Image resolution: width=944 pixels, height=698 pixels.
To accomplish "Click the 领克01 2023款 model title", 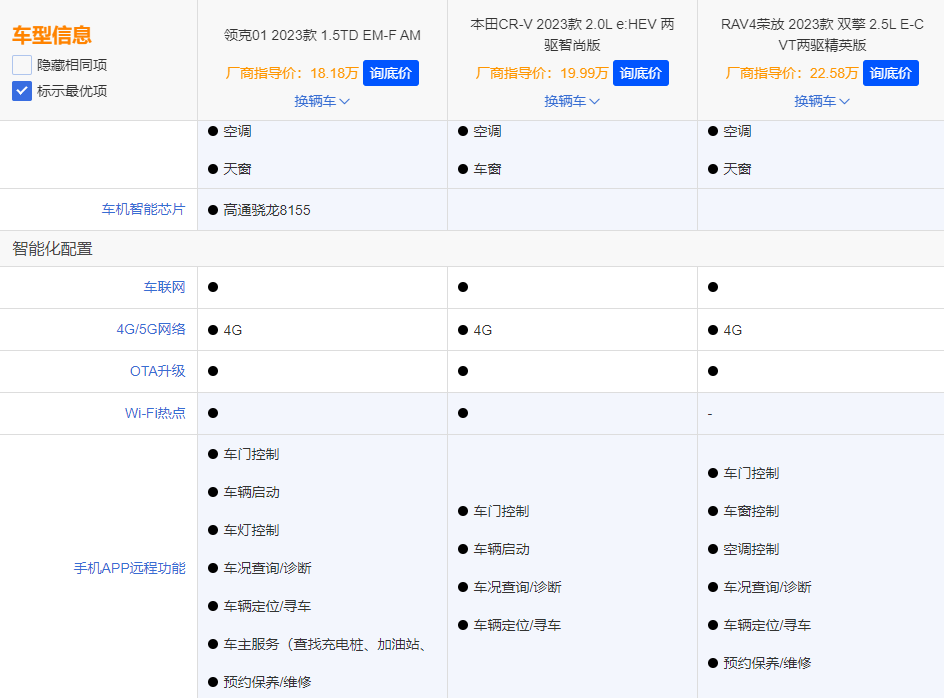I will pos(322,35).
